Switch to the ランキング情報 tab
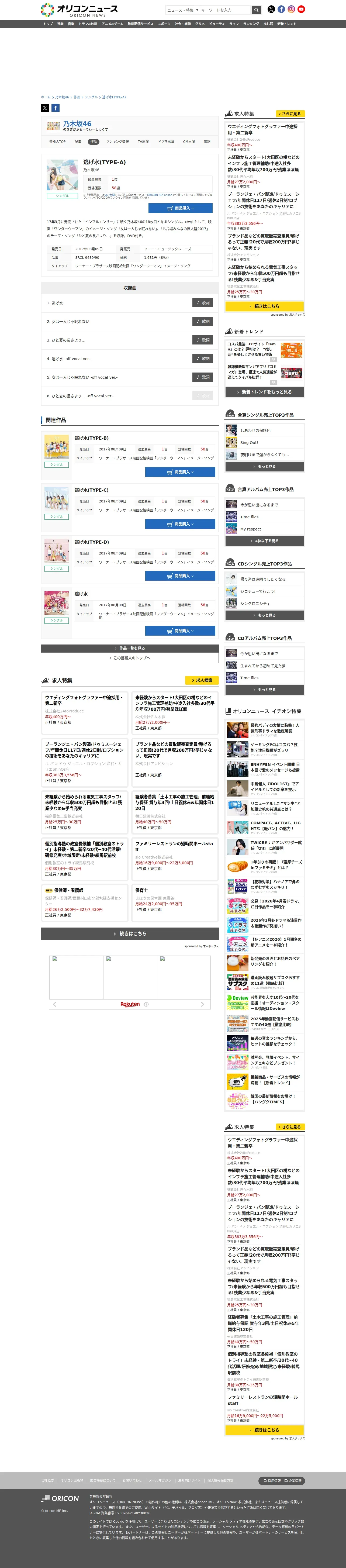346x1568 pixels. (x=117, y=141)
